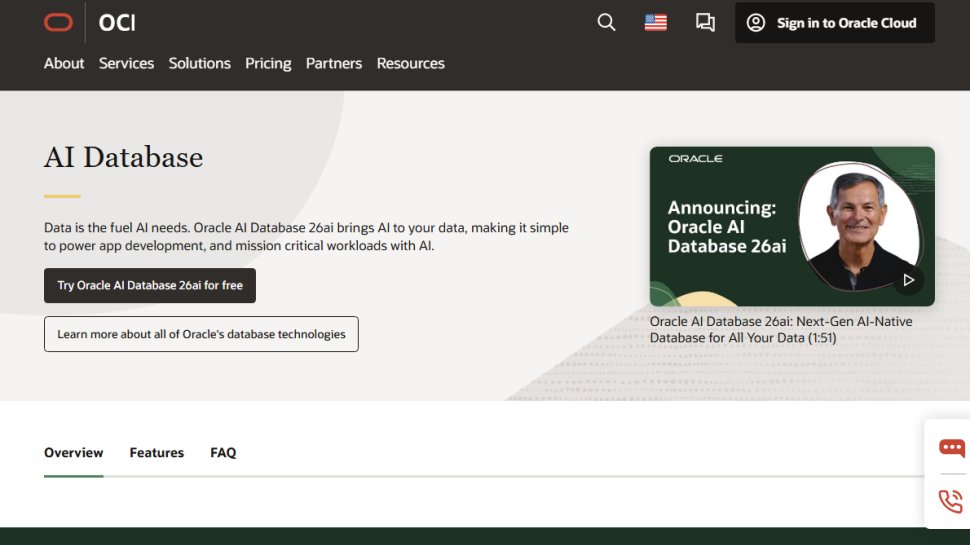This screenshot has height=545, width=970.
Task: Open the search magnifier icon
Action: (x=606, y=22)
